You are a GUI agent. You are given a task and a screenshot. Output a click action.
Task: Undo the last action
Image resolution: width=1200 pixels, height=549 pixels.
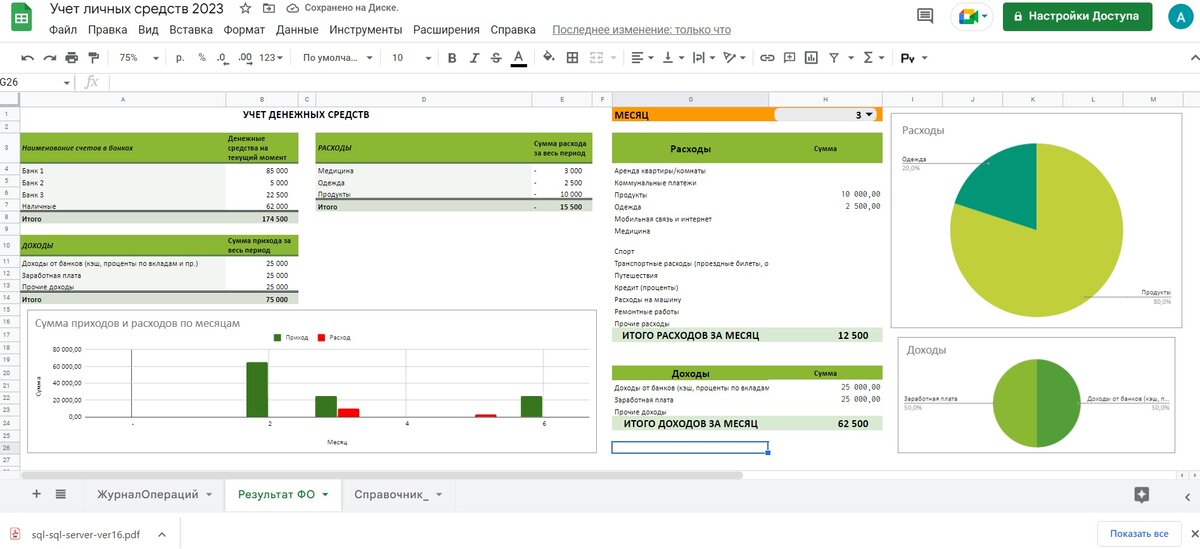[27, 58]
